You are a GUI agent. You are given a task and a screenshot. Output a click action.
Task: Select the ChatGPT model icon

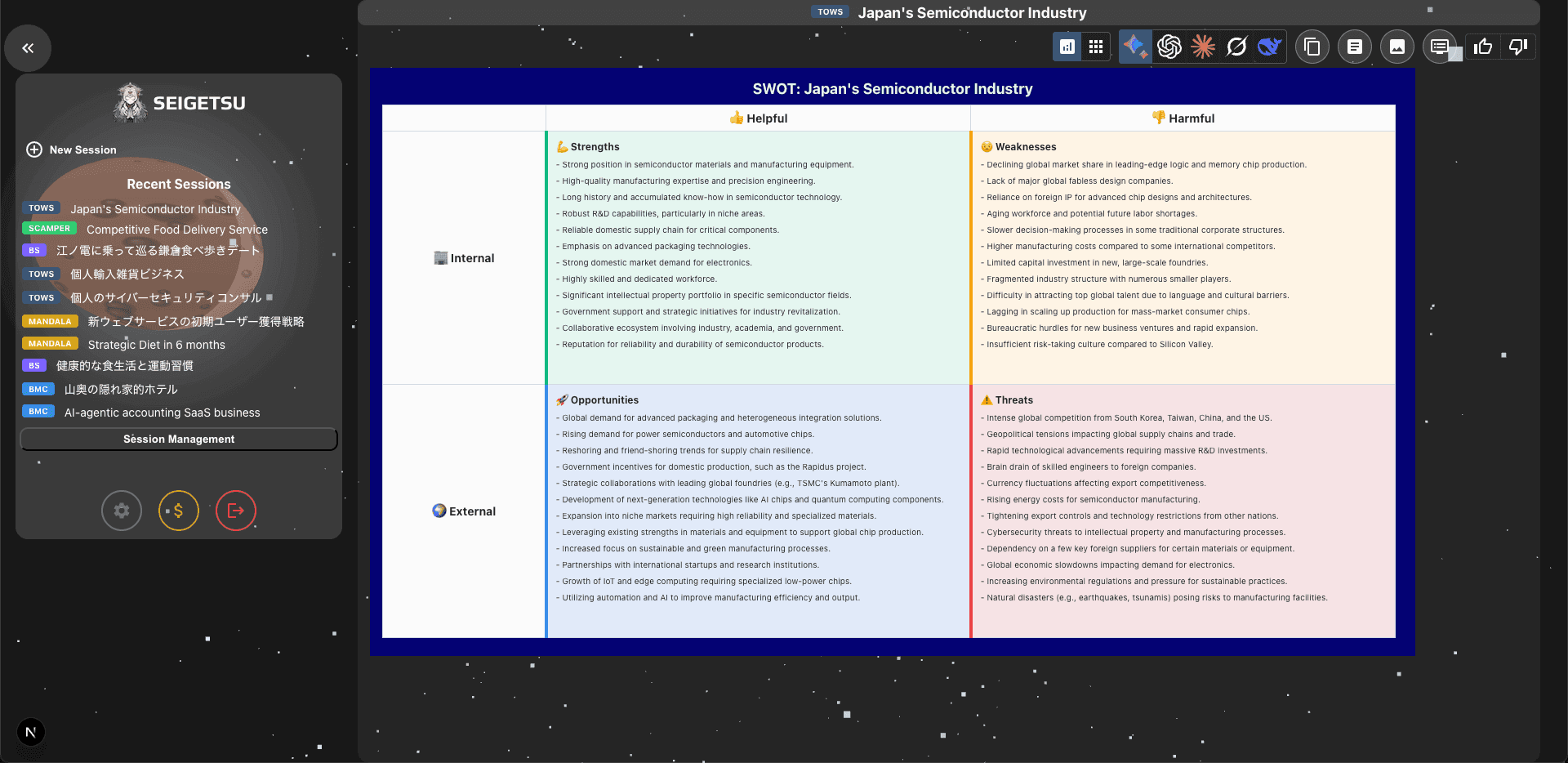click(x=1169, y=47)
